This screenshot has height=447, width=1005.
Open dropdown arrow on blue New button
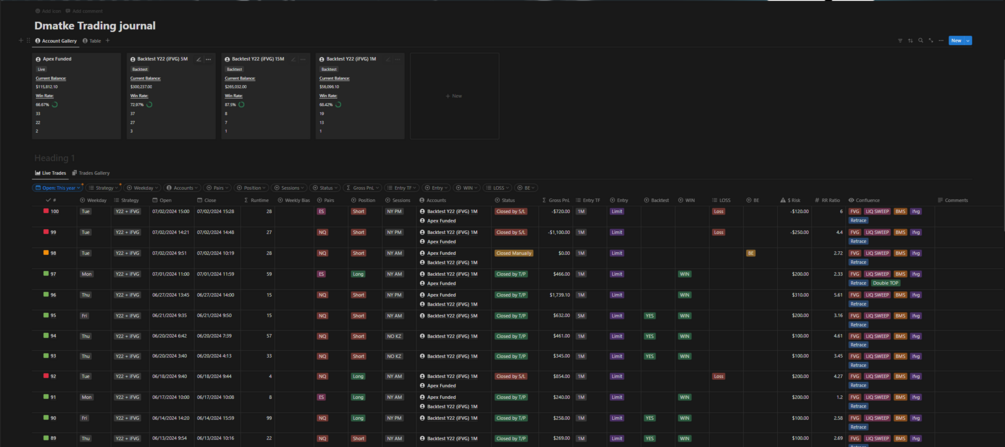(x=968, y=40)
